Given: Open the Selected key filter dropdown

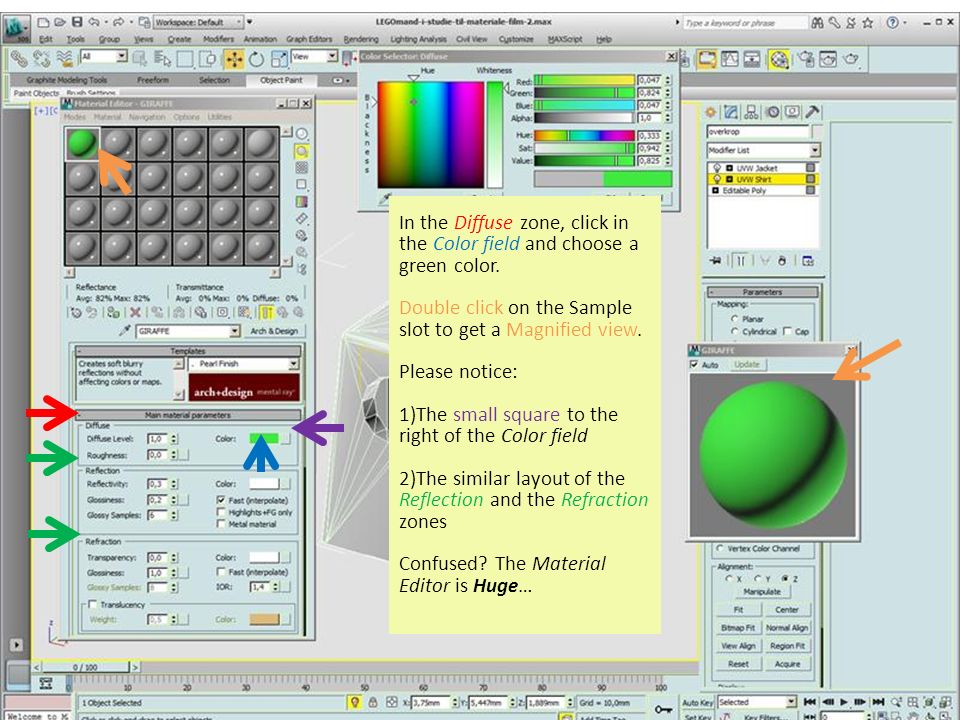Looking at the screenshot, I should click(x=757, y=702).
